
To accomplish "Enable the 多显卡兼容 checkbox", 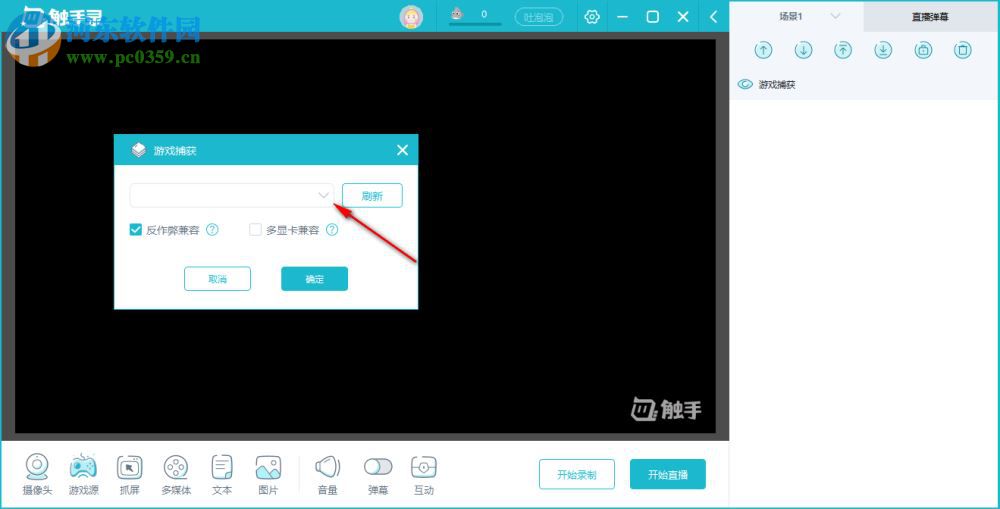I will pyautogui.click(x=255, y=230).
